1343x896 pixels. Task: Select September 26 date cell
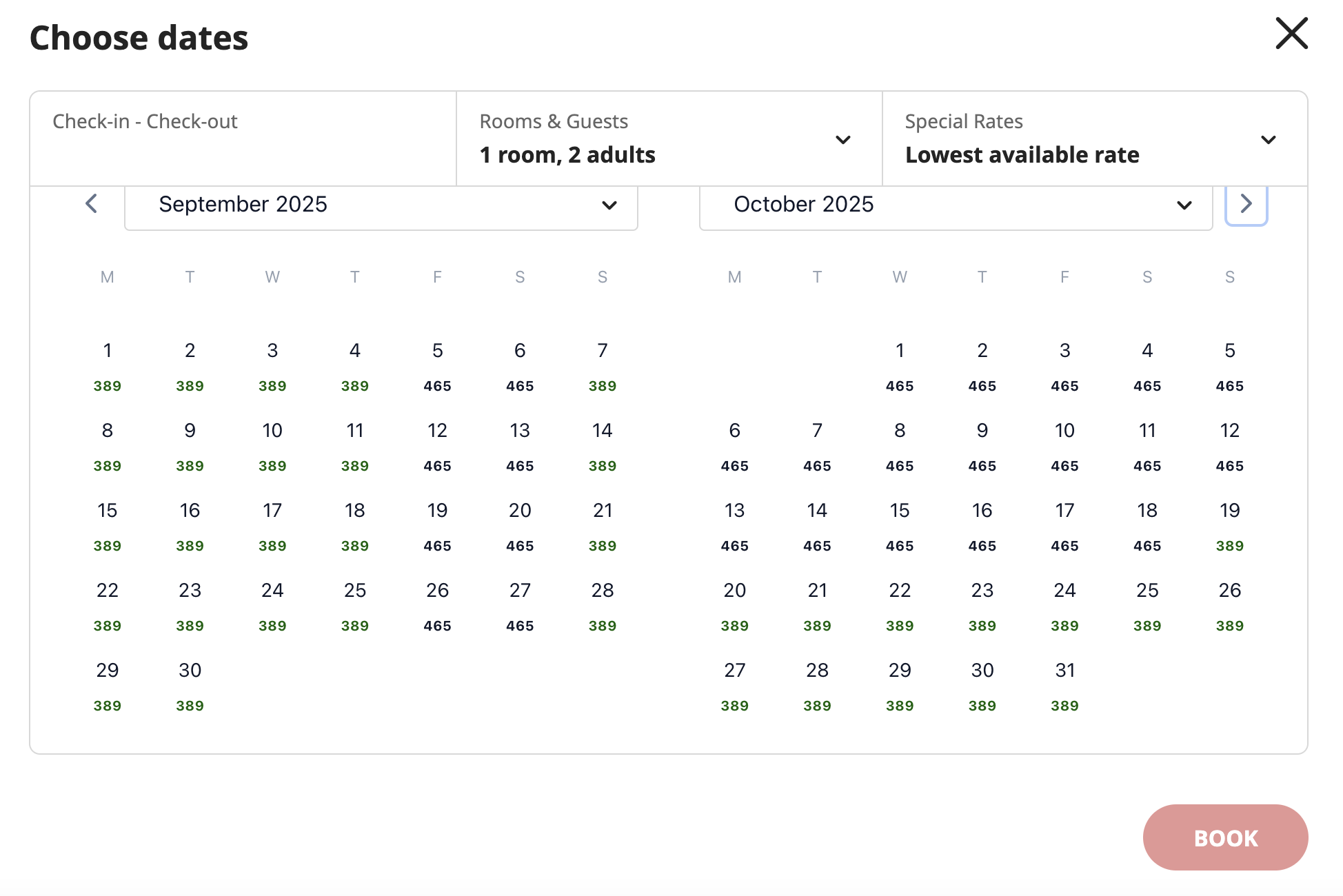pyautogui.click(x=438, y=607)
